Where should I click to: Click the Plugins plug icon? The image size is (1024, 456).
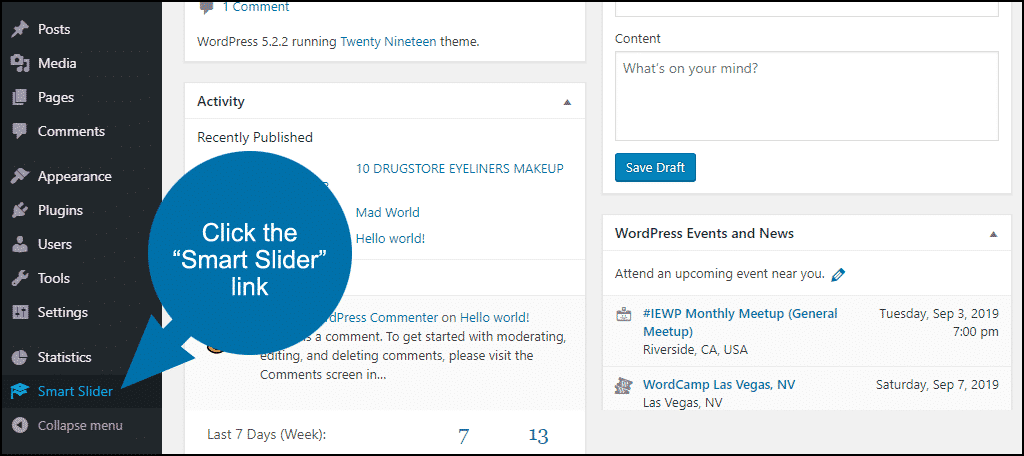[x=20, y=210]
